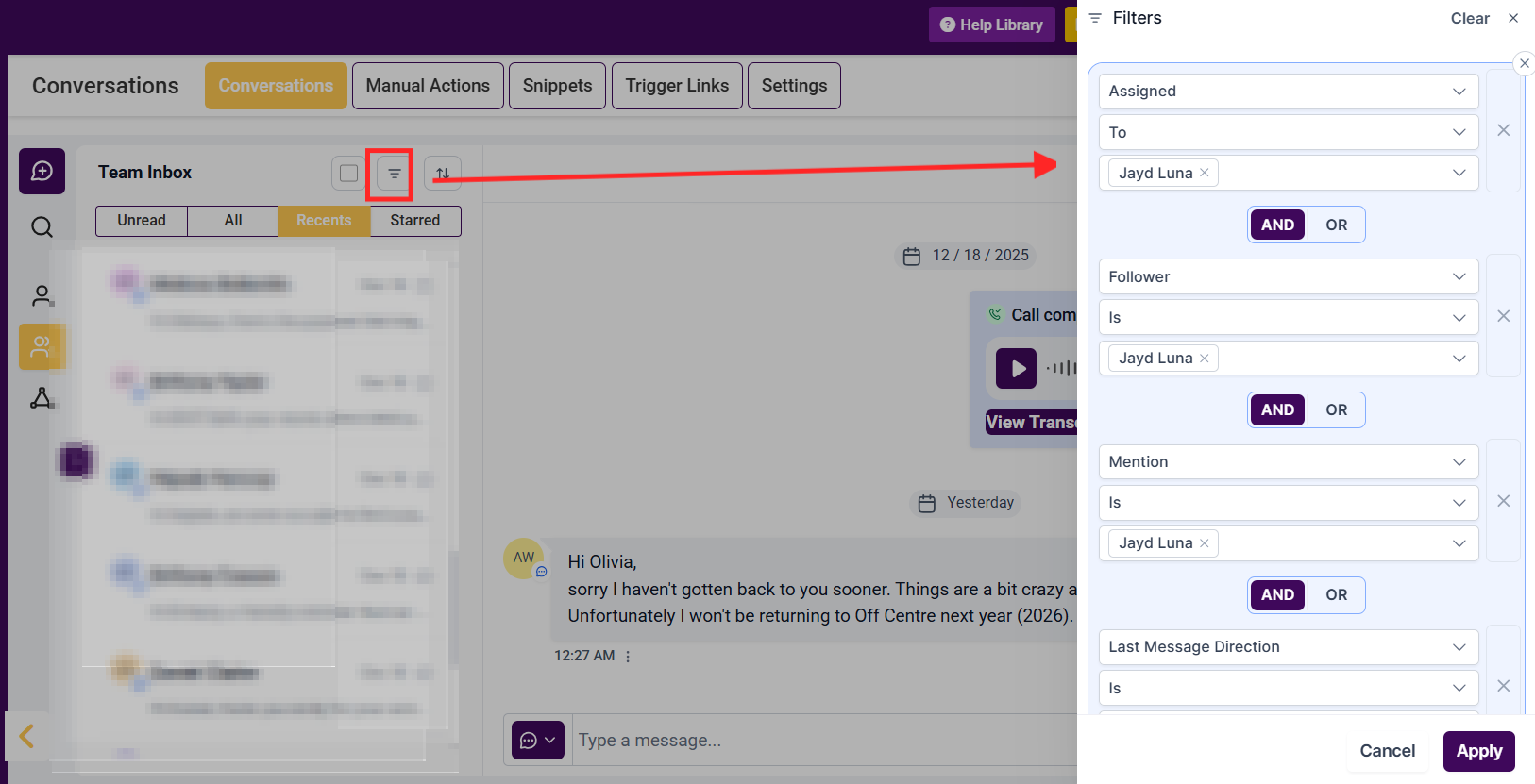Show All conversations

coord(233,221)
